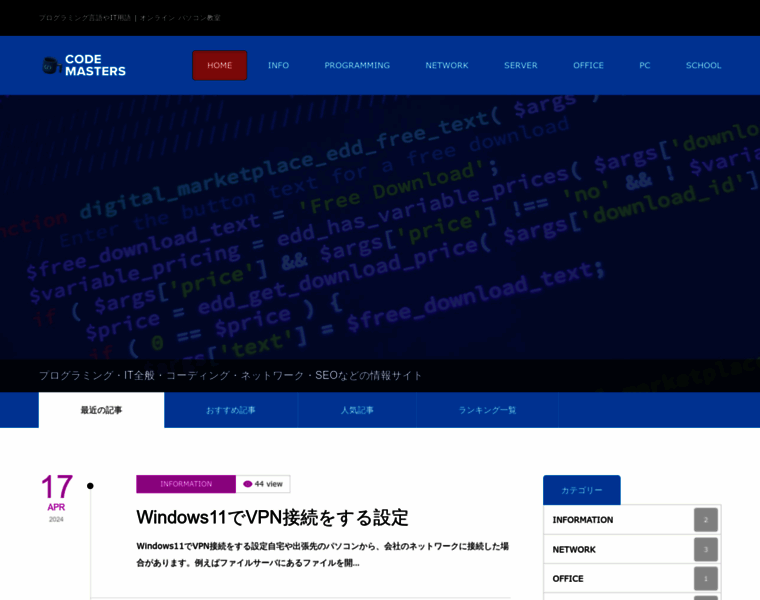Click the 44 view eye icon
This screenshot has height=600, width=760.
point(248,484)
